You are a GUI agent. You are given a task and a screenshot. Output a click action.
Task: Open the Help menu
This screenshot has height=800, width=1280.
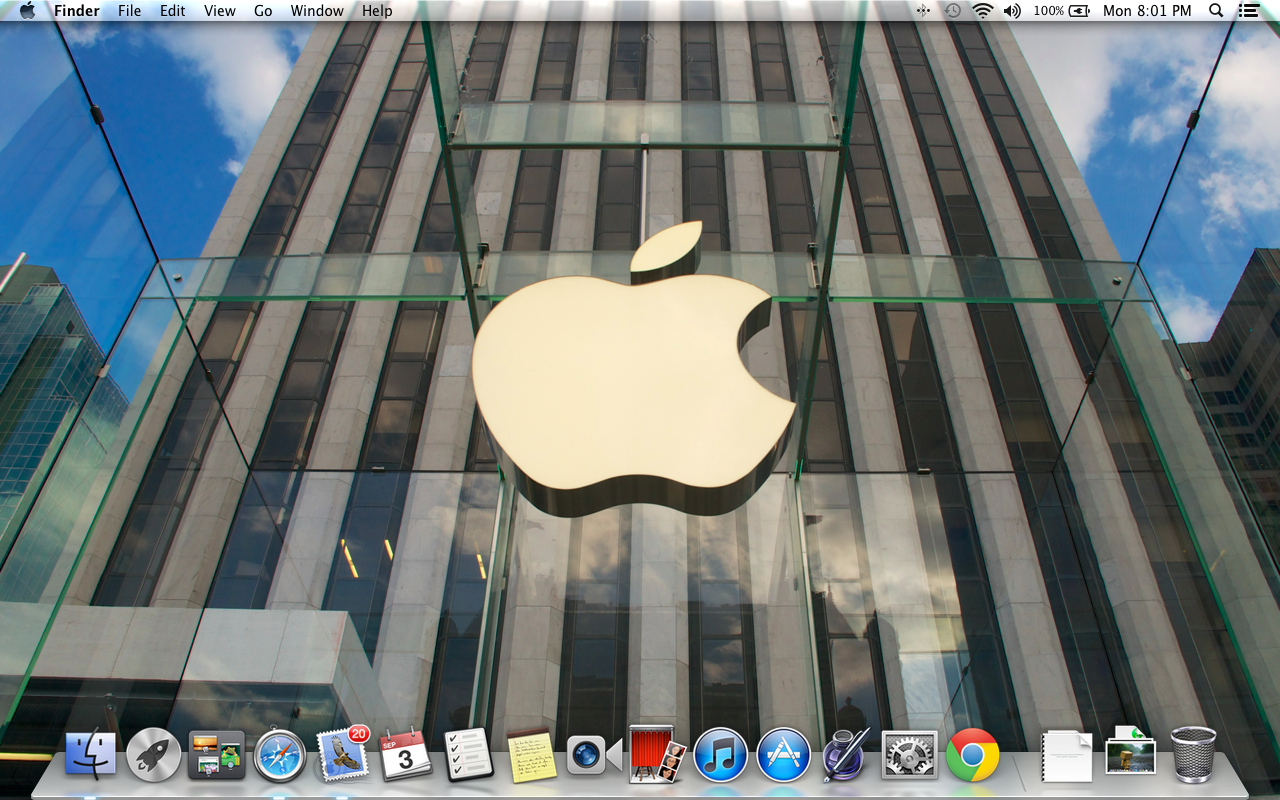pos(377,11)
